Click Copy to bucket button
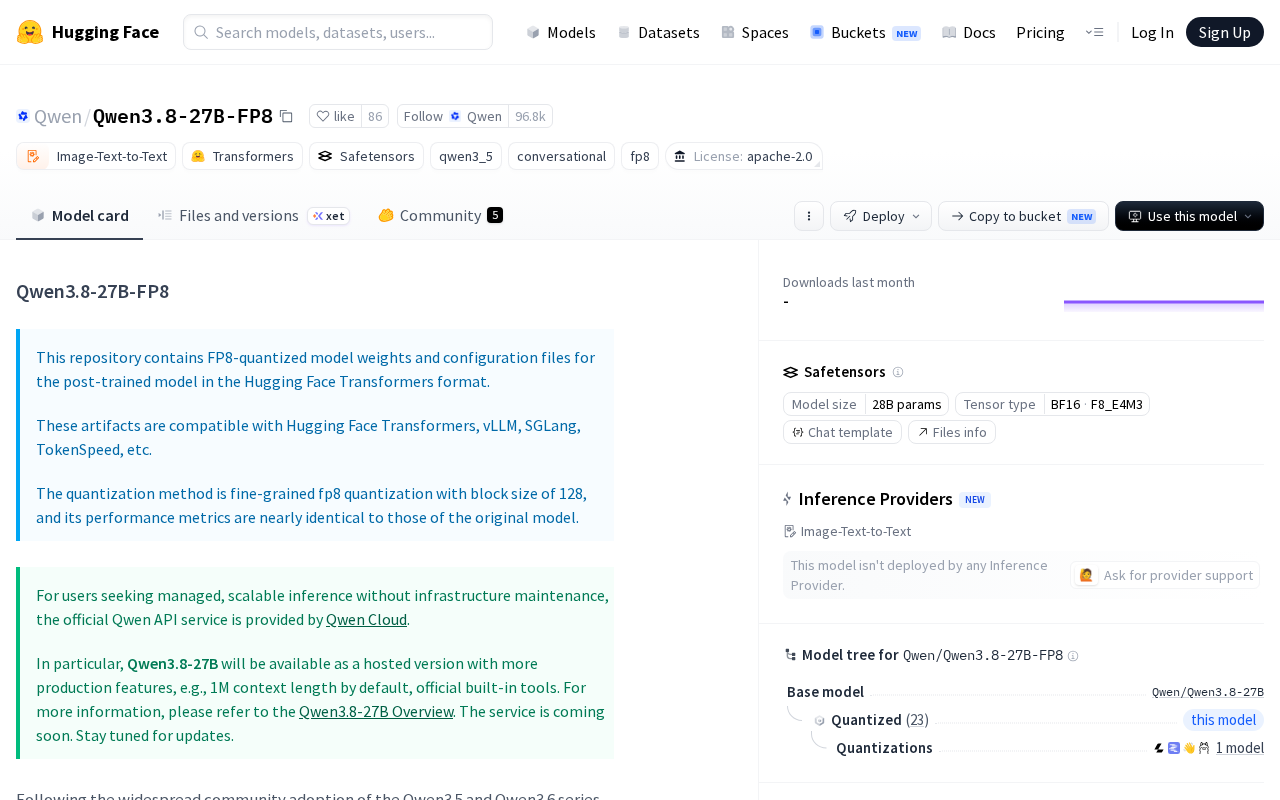This screenshot has width=1280, height=800. [1023, 216]
